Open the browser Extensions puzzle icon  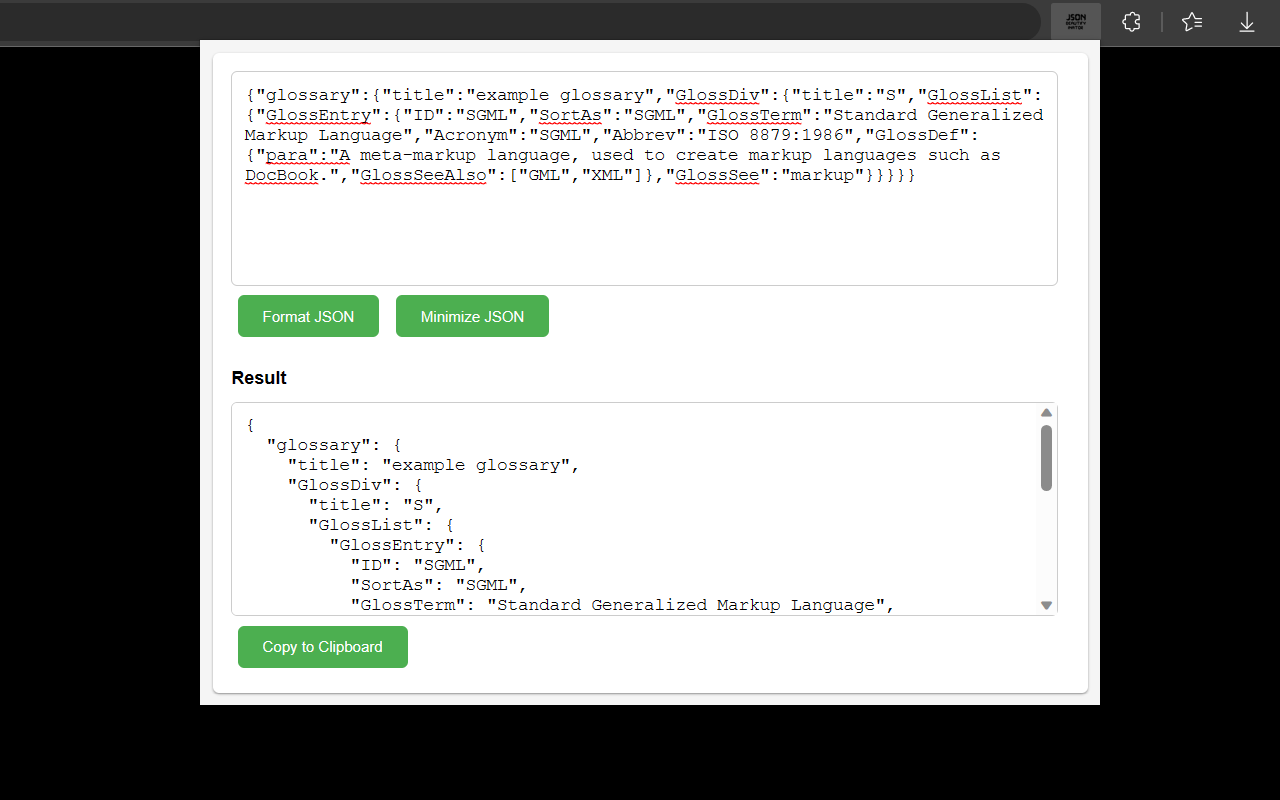pyautogui.click(x=1131, y=22)
